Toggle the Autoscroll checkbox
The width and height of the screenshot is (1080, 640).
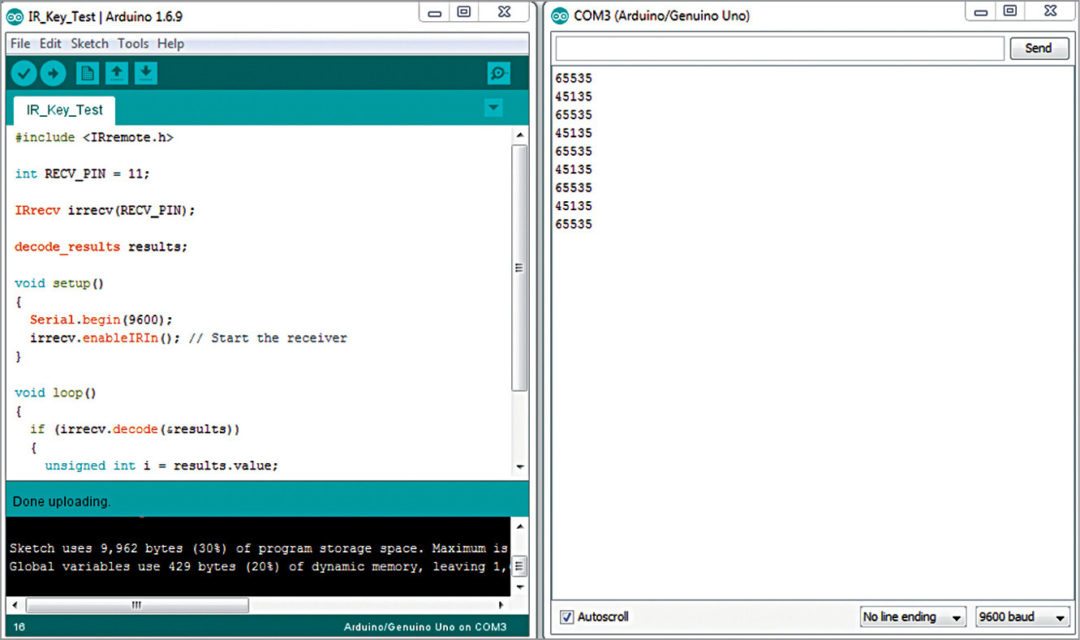click(x=566, y=617)
